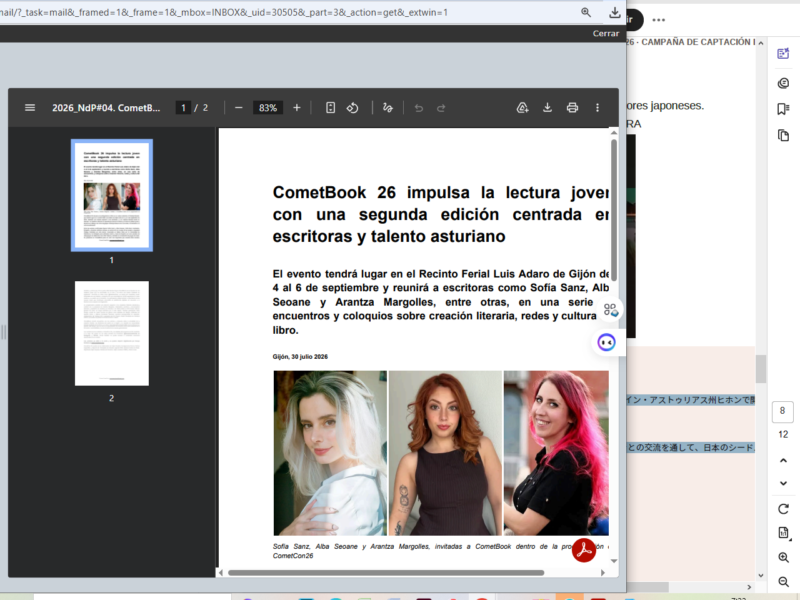Click the top purple note icon in right sidebar
Screen dimensions: 800x600
783,54
